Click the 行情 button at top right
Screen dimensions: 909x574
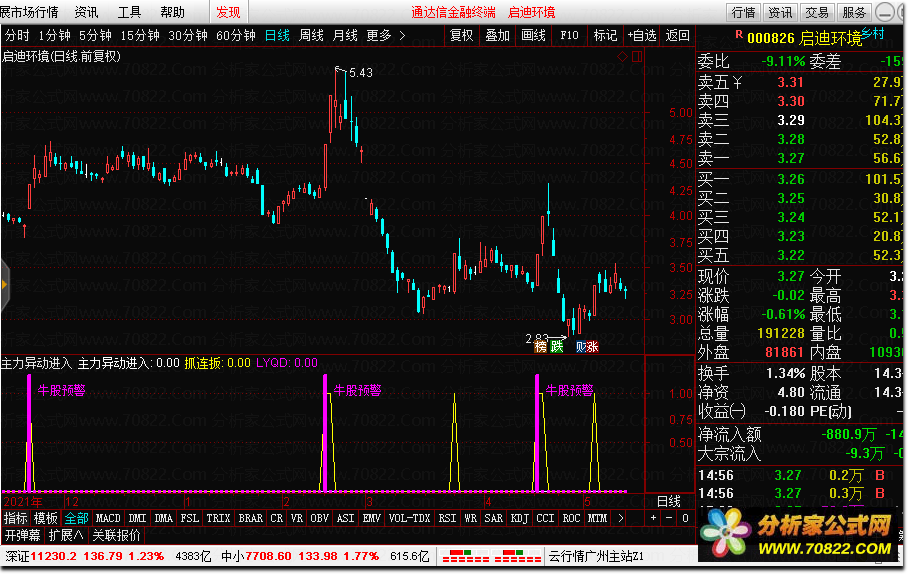[x=744, y=12]
